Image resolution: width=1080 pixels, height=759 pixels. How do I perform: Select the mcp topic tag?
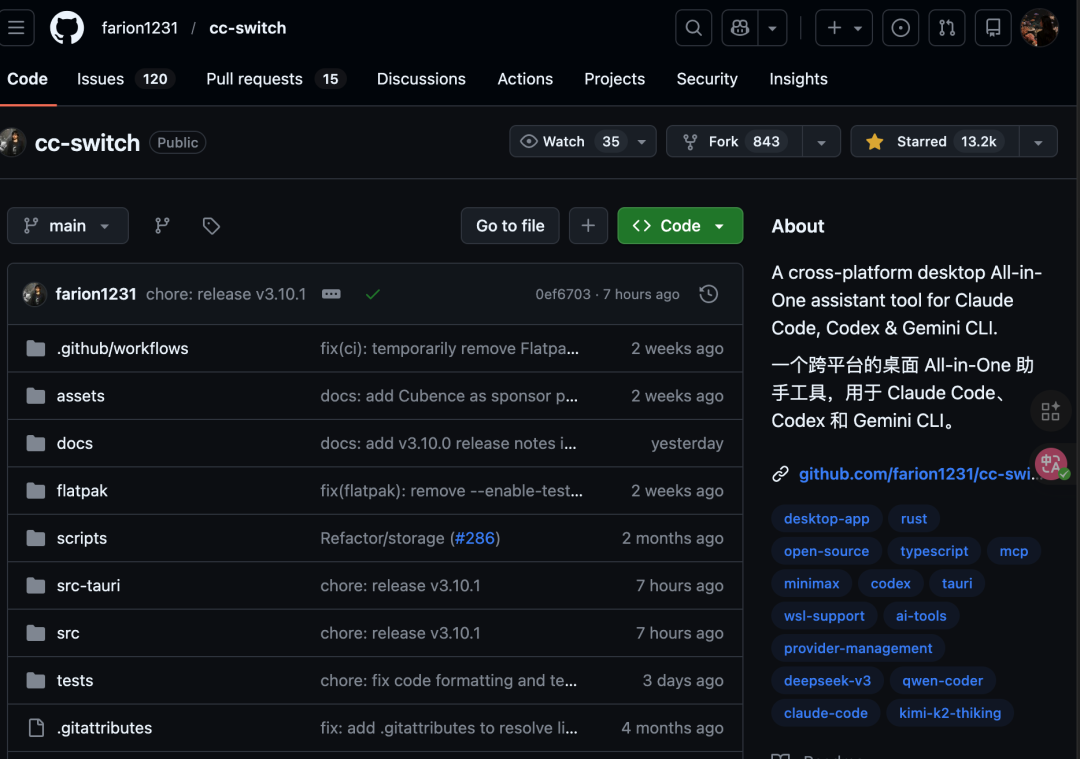pos(1013,551)
